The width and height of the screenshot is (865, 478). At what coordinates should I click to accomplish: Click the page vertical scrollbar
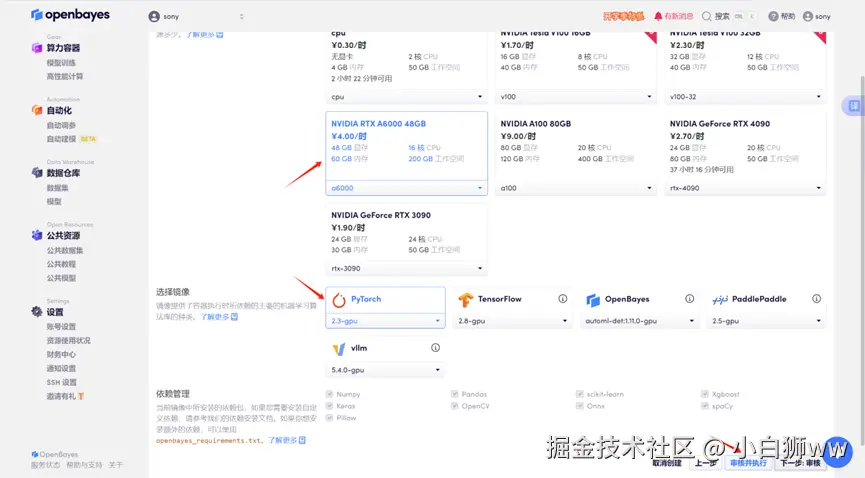[x=862, y=259]
